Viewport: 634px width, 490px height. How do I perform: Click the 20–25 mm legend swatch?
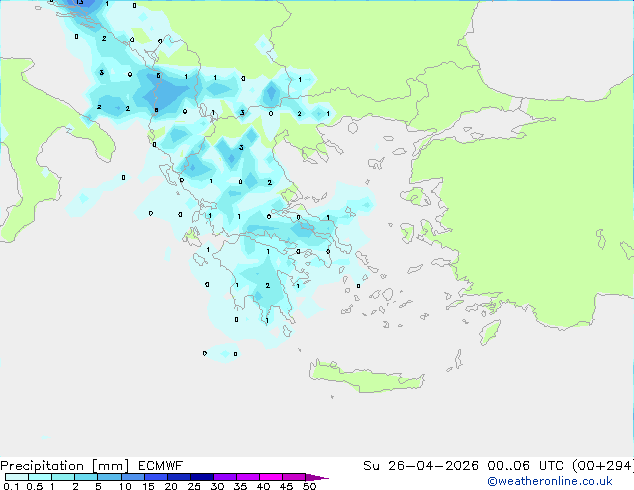point(179,477)
